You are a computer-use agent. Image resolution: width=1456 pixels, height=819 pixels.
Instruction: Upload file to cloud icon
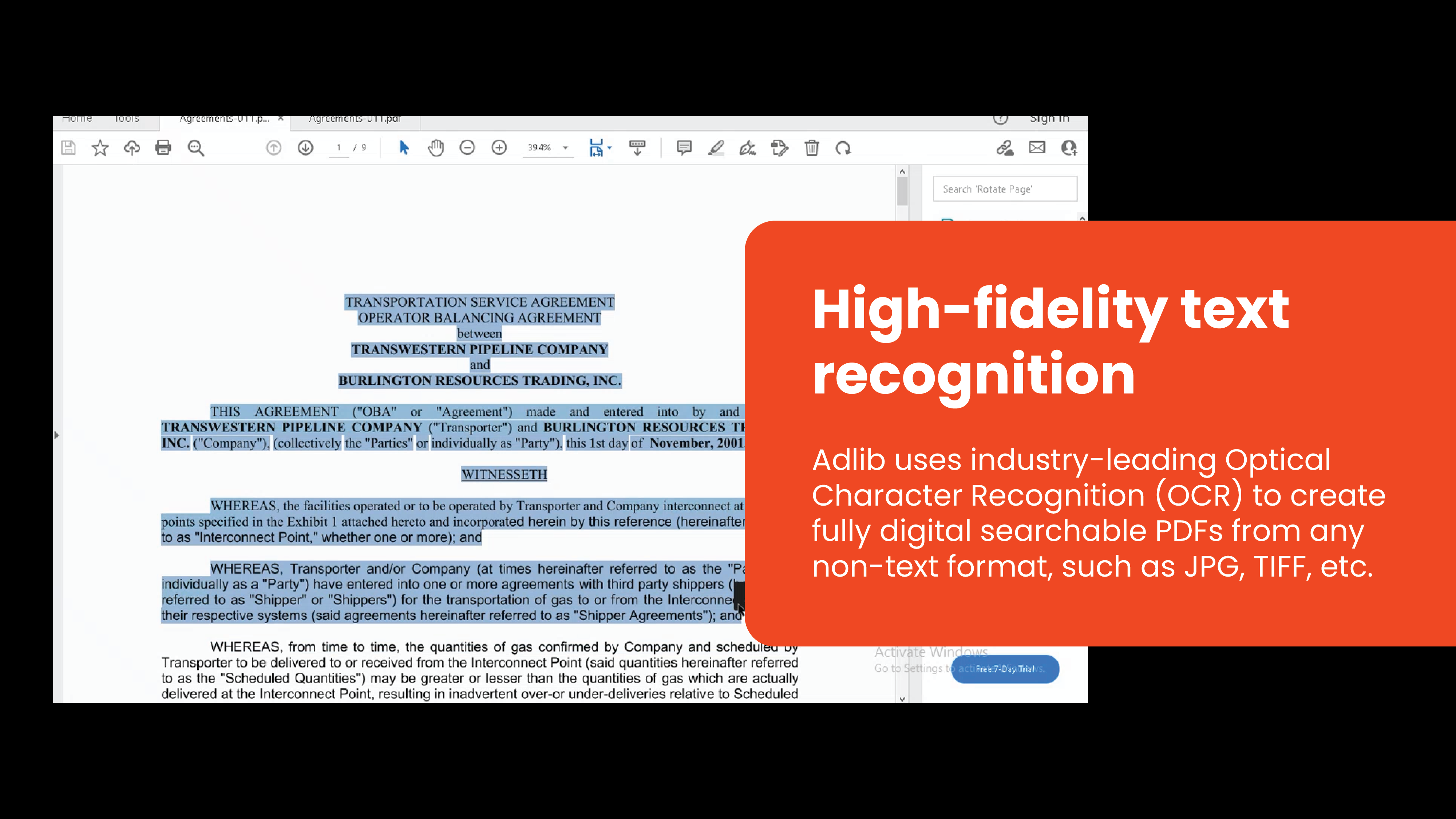pyautogui.click(x=132, y=148)
